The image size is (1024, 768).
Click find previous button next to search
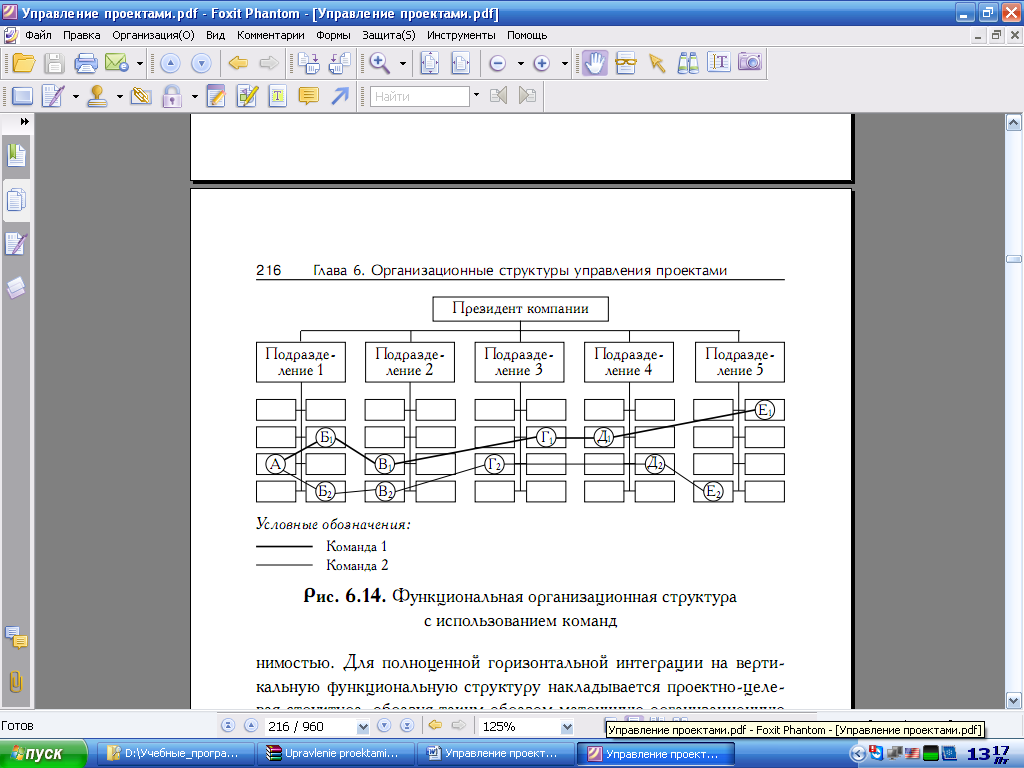click(498, 96)
